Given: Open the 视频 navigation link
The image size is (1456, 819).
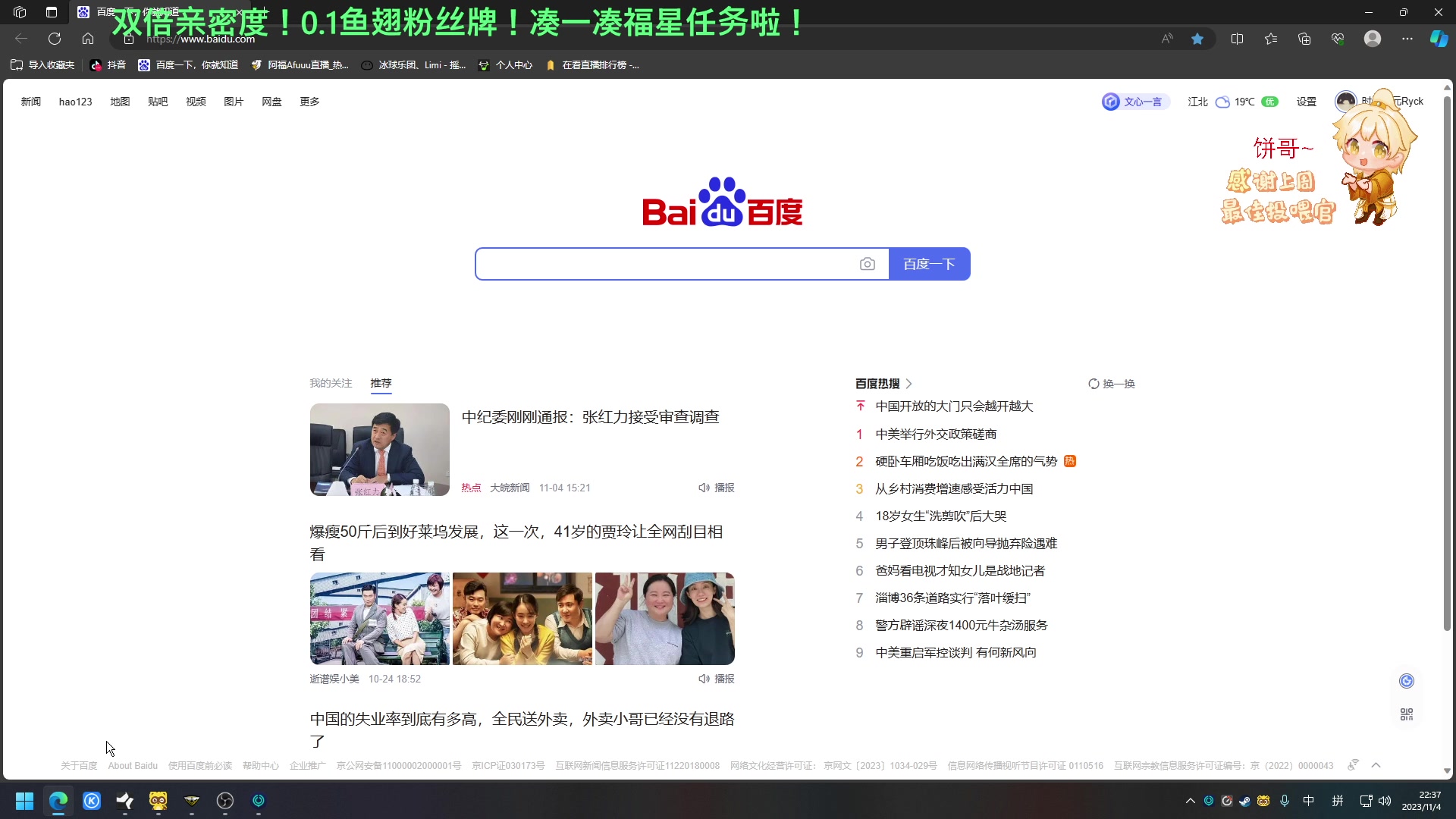Looking at the screenshot, I should [196, 102].
